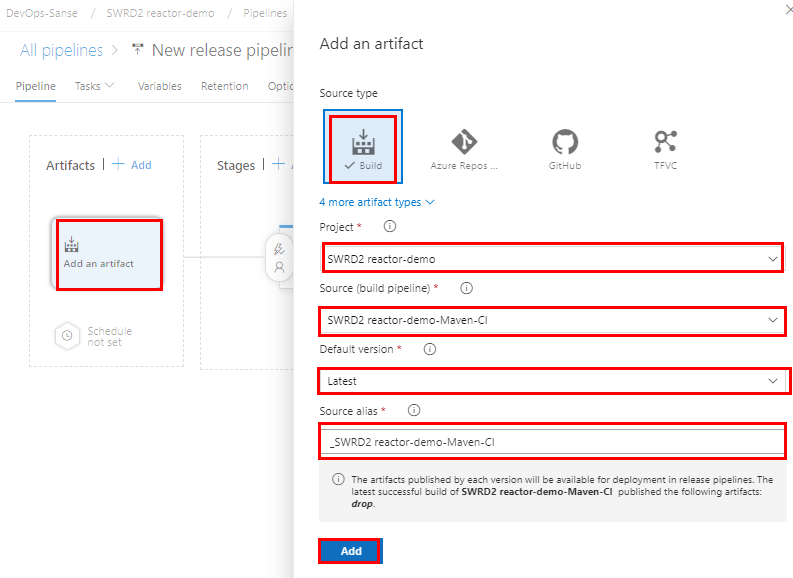Open Source build pipeline dropdown
The height and width of the screenshot is (578, 793).
point(552,320)
